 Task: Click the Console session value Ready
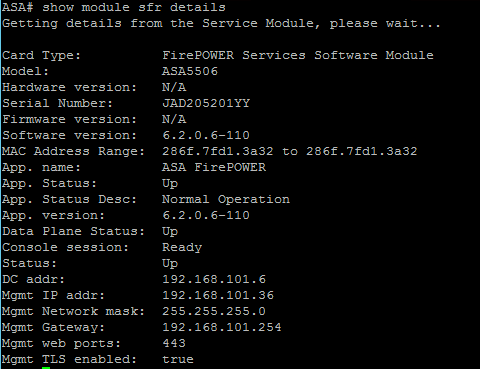pyautogui.click(x=182, y=248)
